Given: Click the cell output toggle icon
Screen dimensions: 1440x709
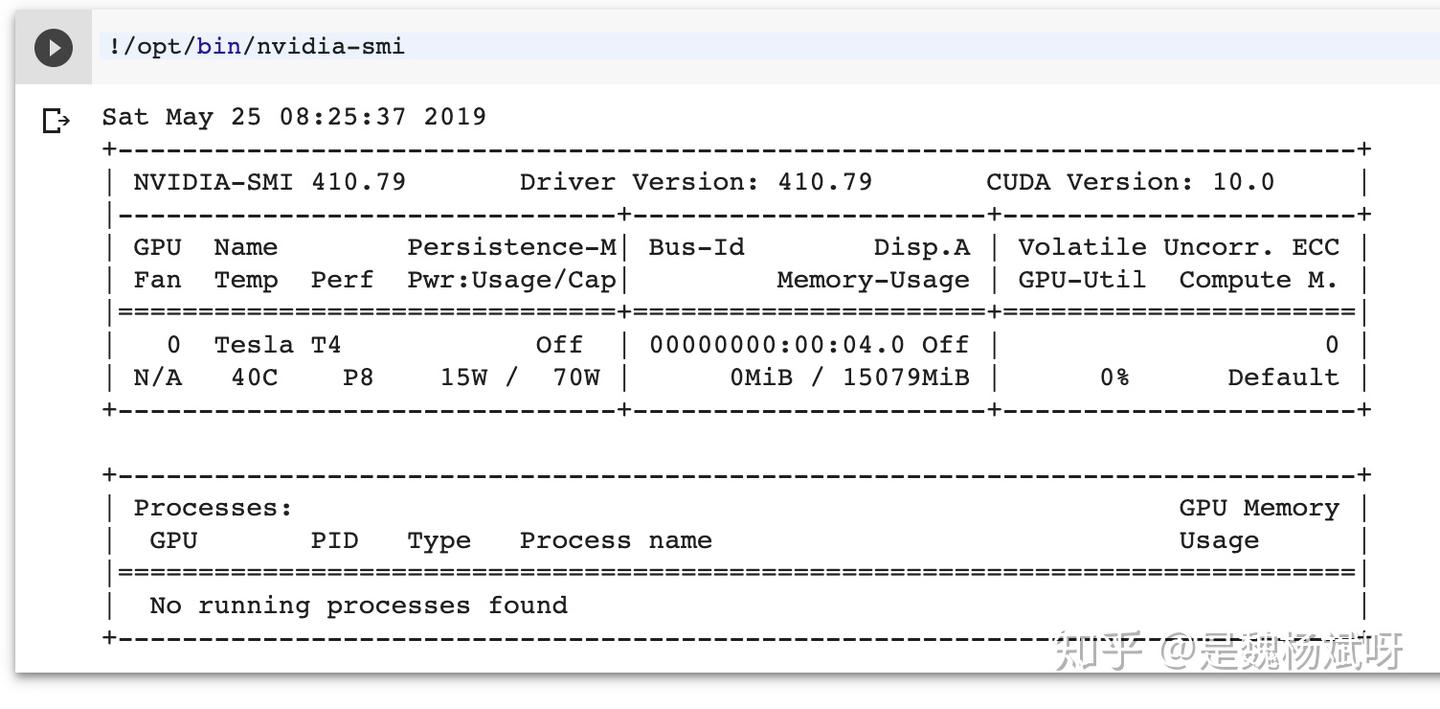Looking at the screenshot, I should (56, 121).
